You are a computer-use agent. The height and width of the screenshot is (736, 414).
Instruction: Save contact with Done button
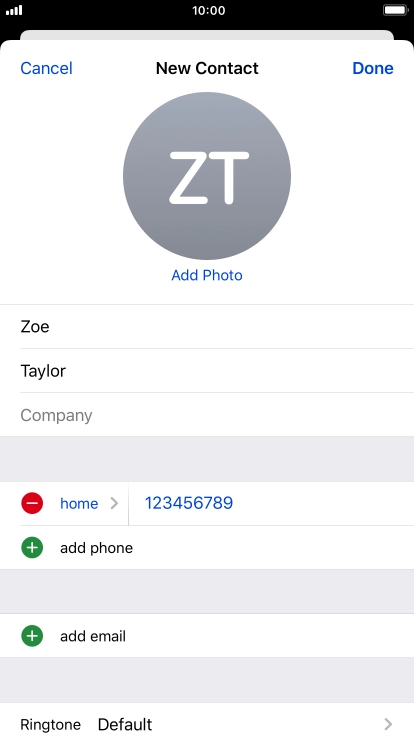(x=373, y=68)
